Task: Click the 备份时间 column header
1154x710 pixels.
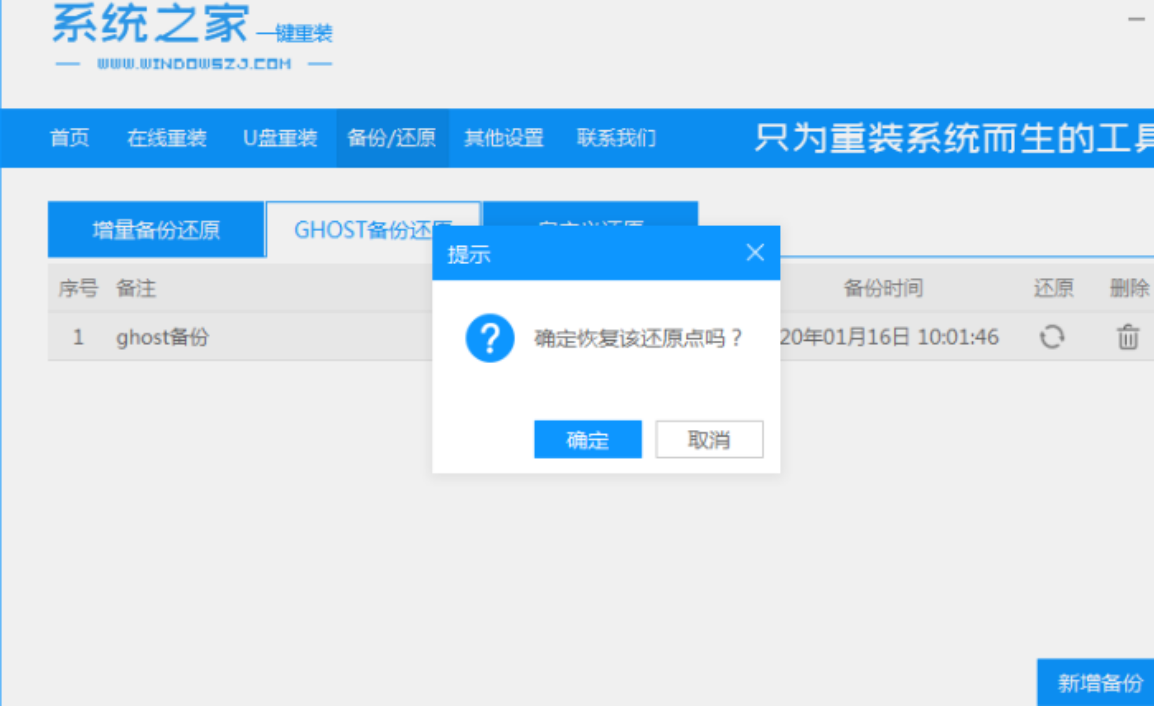Action: click(x=883, y=289)
